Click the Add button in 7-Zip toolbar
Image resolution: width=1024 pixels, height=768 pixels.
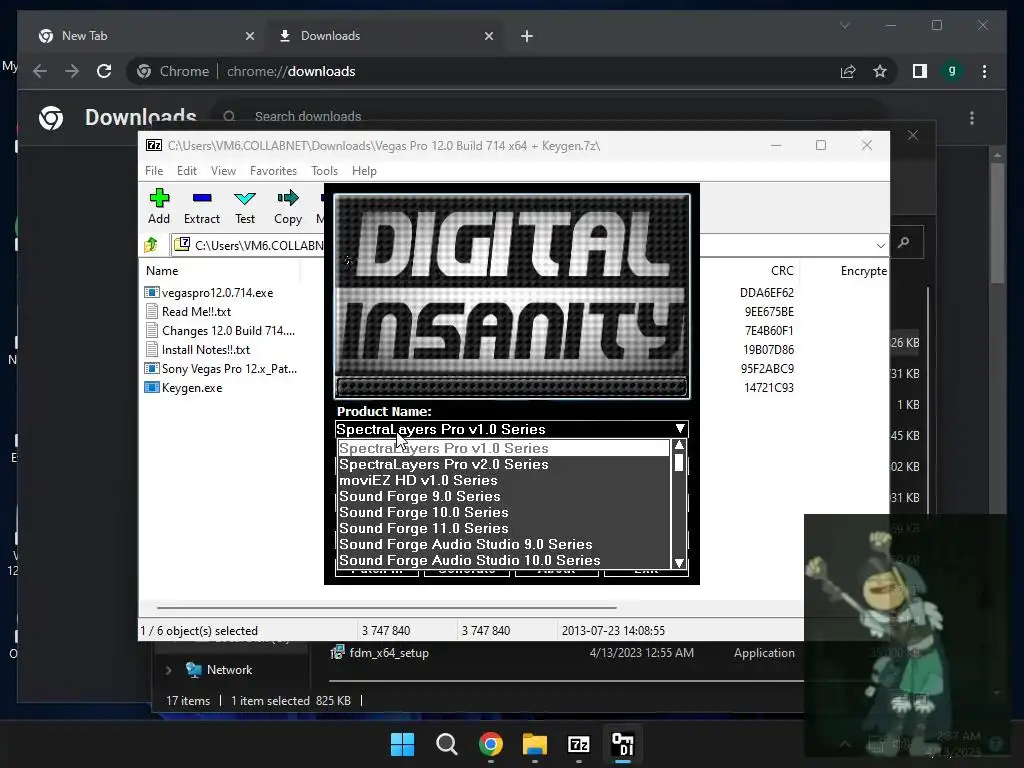[x=159, y=207]
